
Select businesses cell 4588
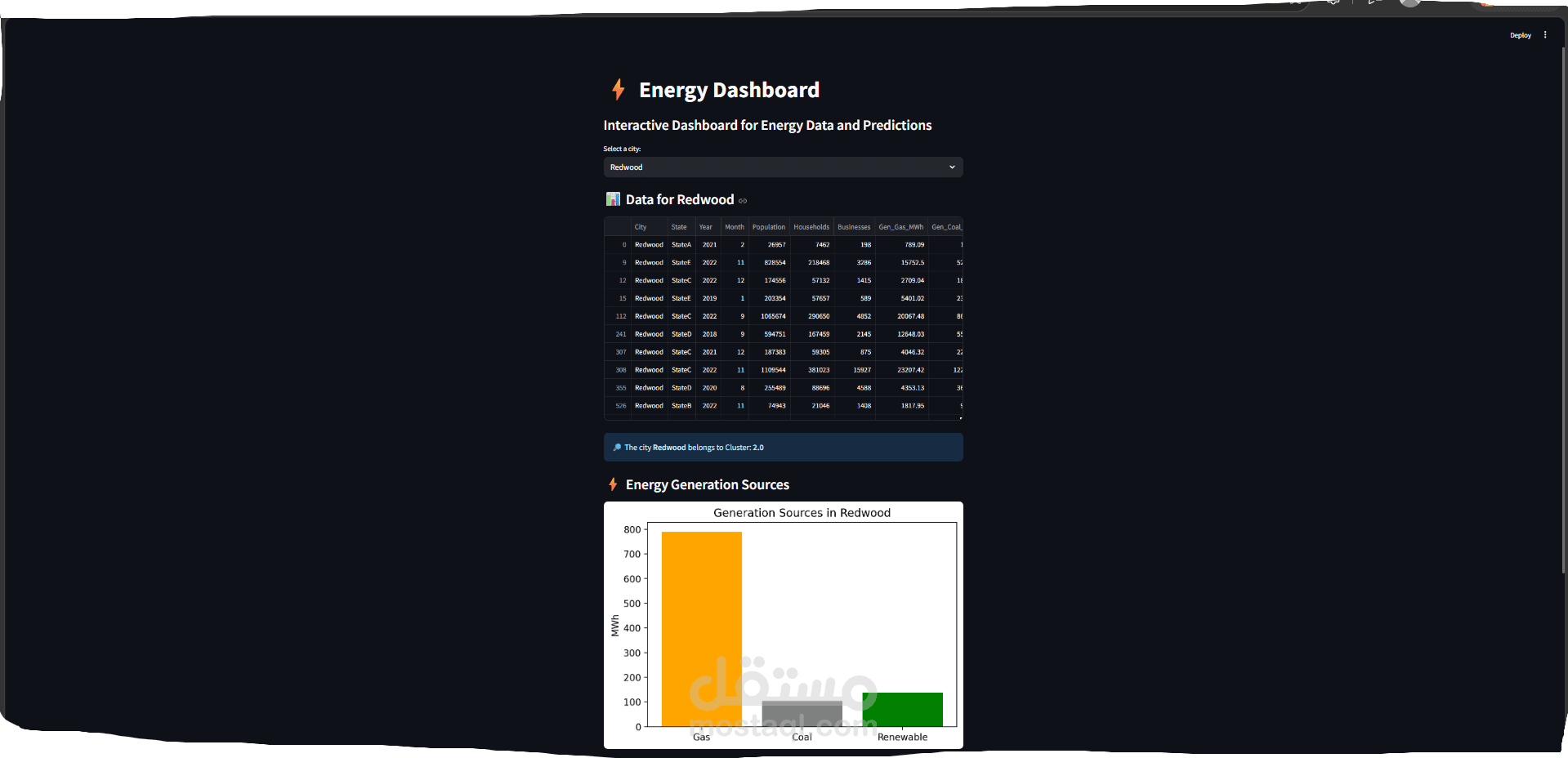[x=854, y=389]
